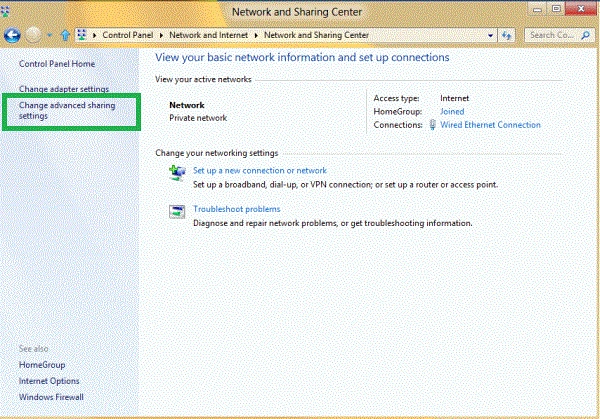600x419 pixels.
Task: Open Change adapter settings
Action: pos(64,89)
